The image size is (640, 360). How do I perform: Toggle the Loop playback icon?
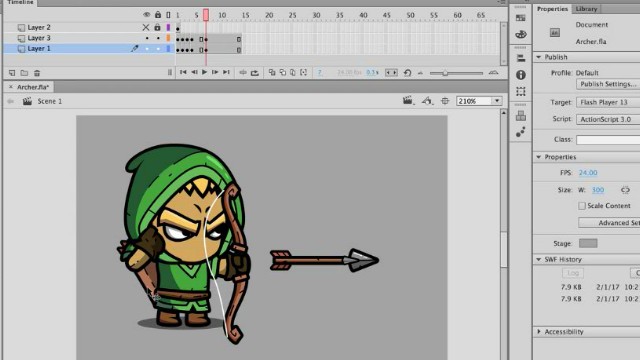click(255, 73)
